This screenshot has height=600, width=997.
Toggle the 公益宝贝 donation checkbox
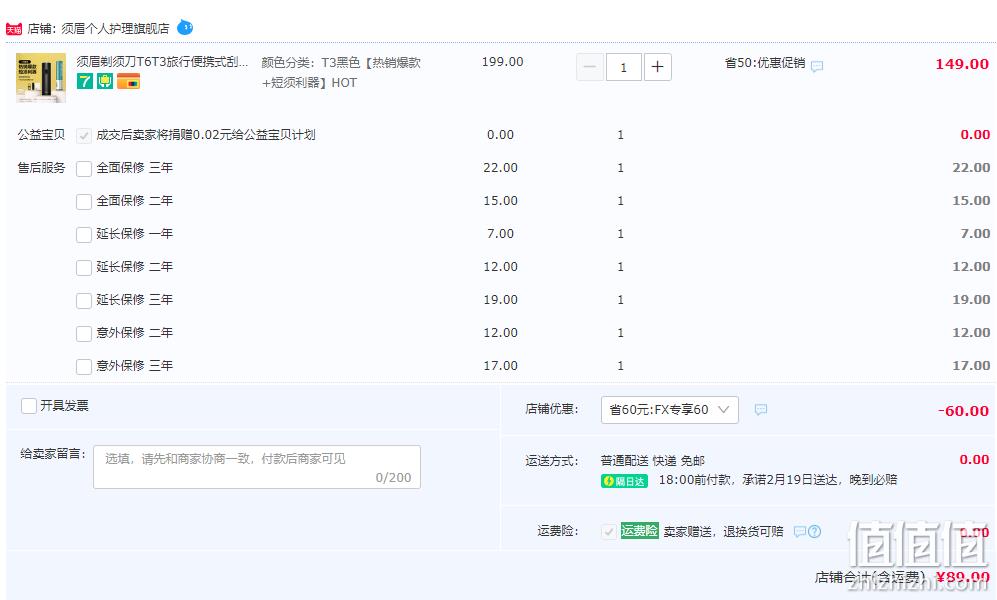click(x=84, y=135)
